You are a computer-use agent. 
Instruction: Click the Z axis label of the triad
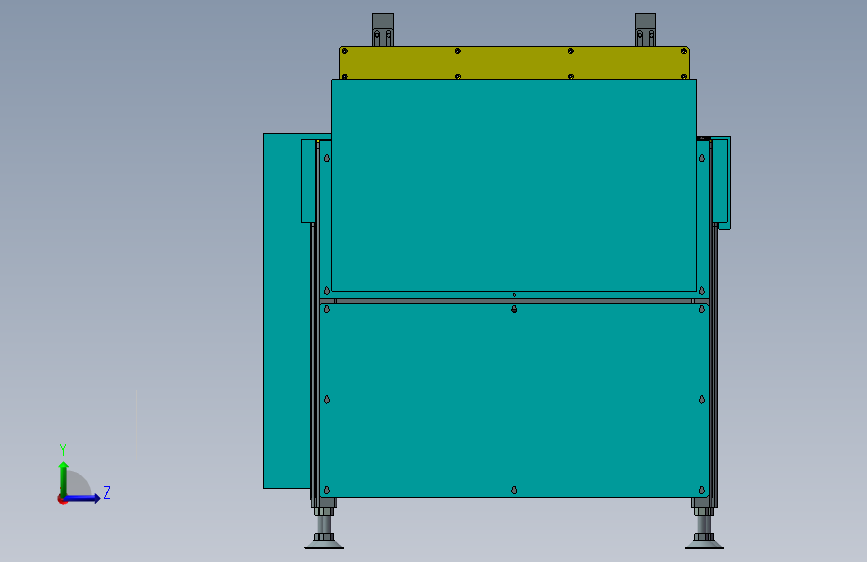[x=107, y=492]
